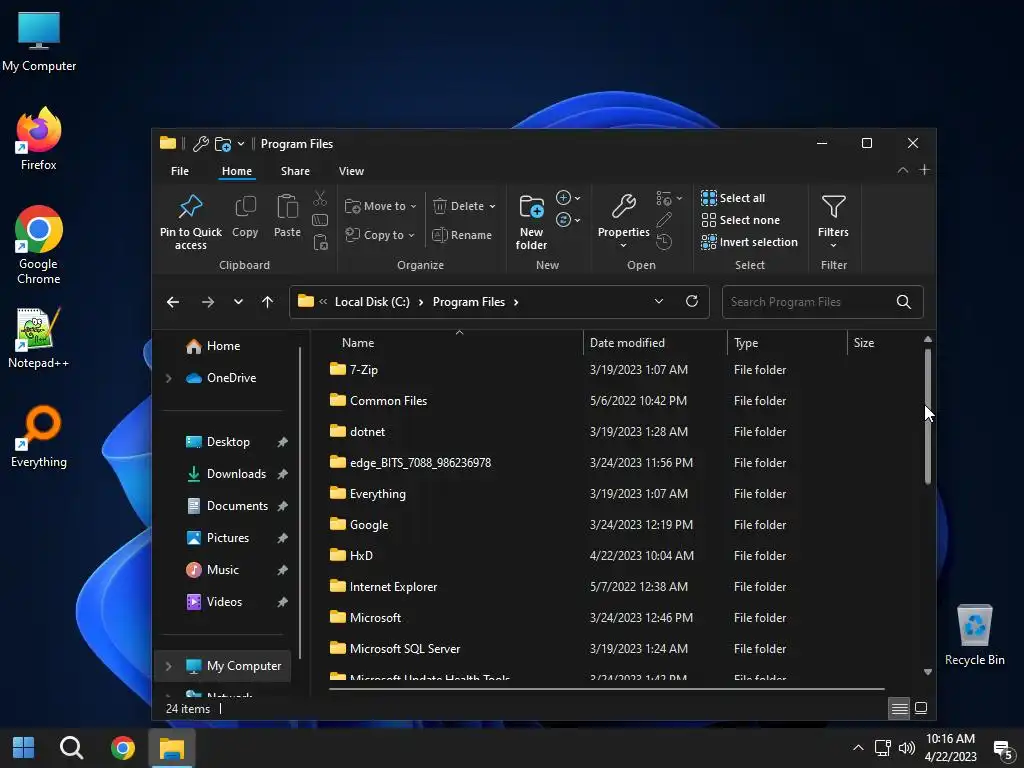
Task: Expand OneDrive in navigation pane
Action: [168, 378]
